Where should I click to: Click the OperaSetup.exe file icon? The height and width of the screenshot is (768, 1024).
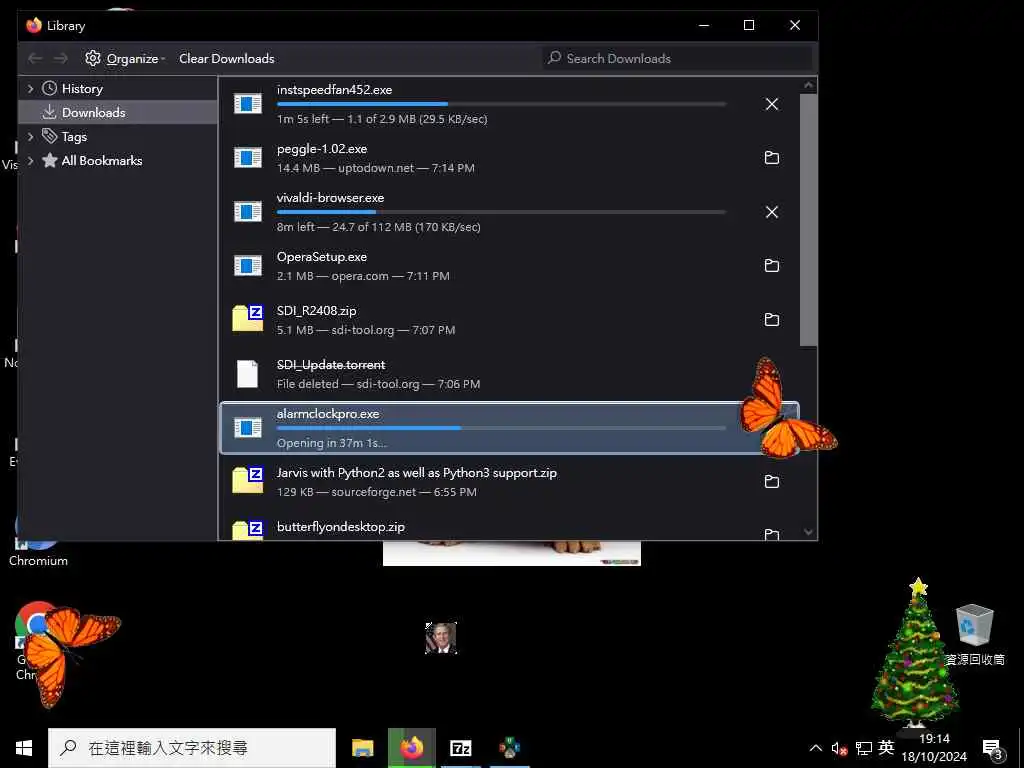coord(248,265)
